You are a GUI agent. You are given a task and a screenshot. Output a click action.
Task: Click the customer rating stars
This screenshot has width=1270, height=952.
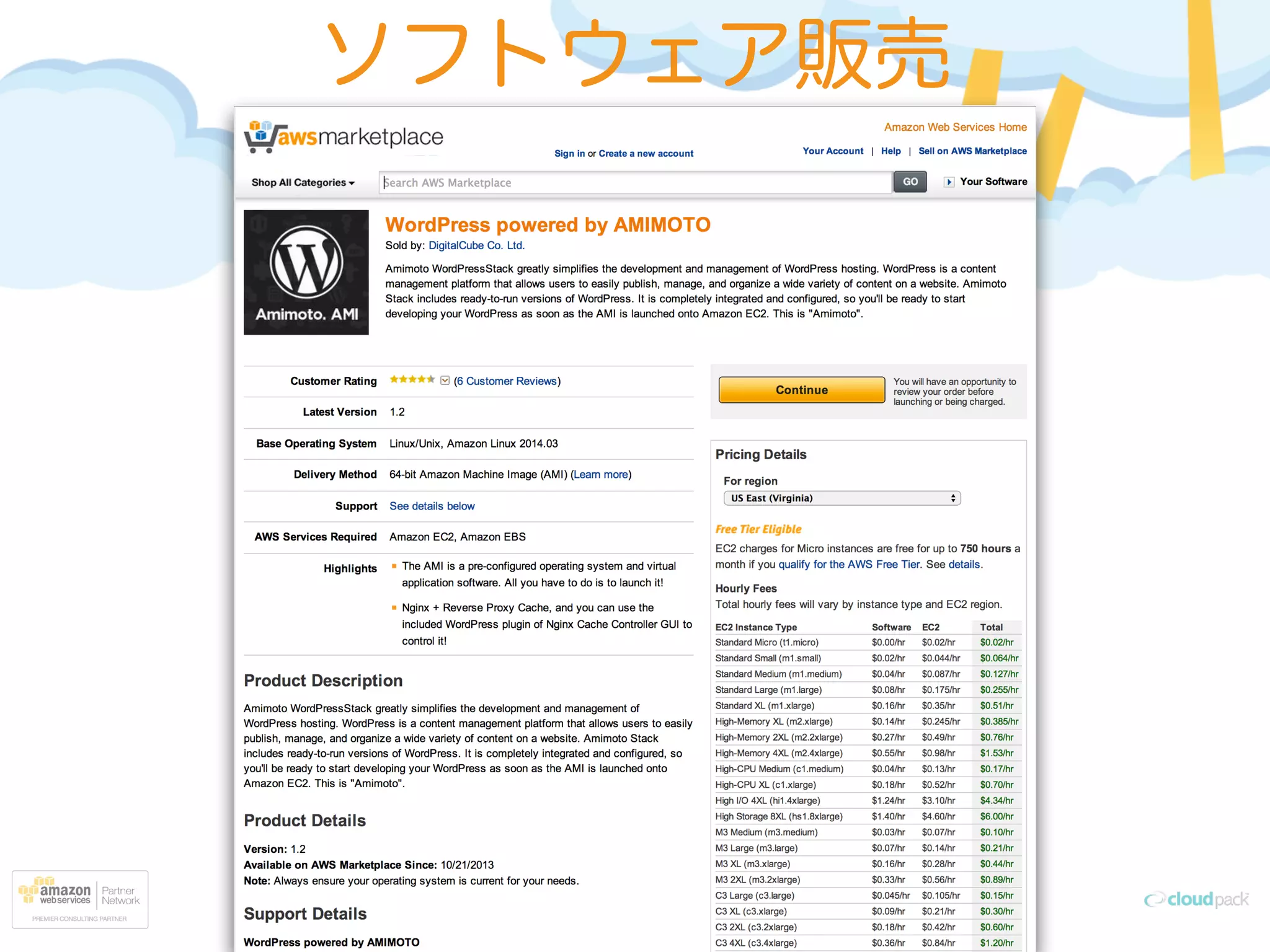(412, 380)
